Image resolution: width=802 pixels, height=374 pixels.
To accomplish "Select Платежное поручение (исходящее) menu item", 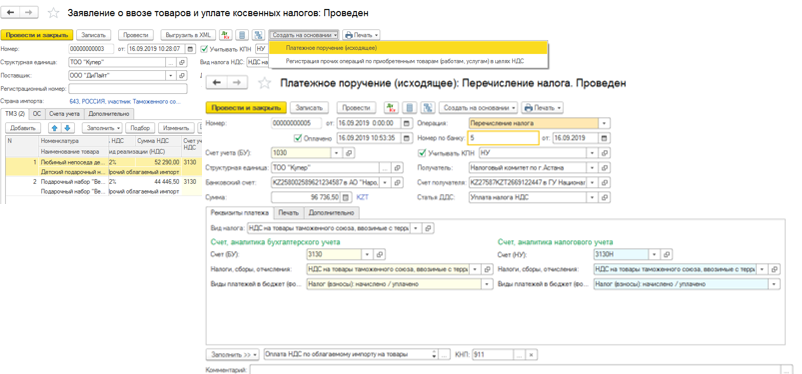I will coord(408,48).
